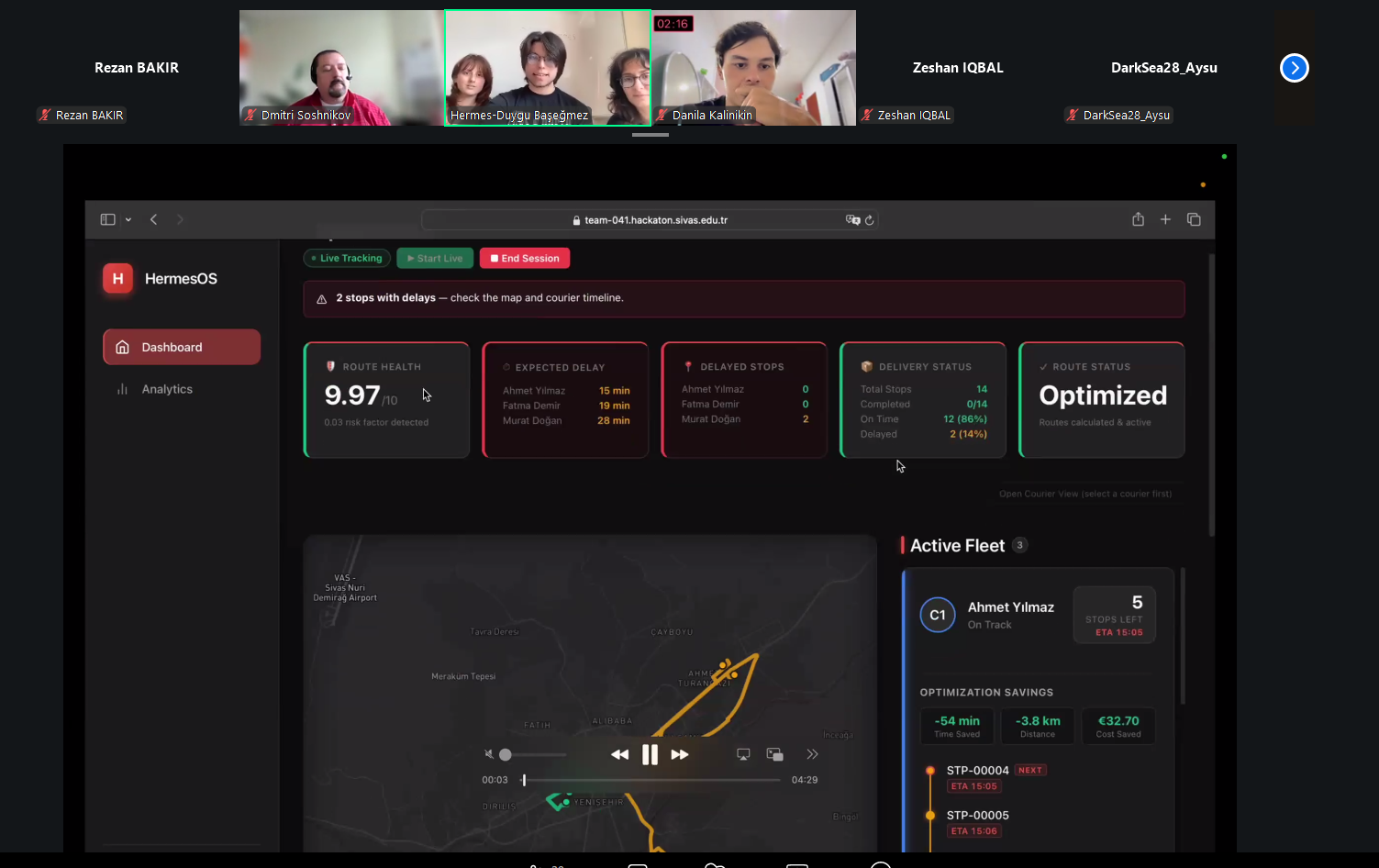Pause the video playback

click(650, 754)
